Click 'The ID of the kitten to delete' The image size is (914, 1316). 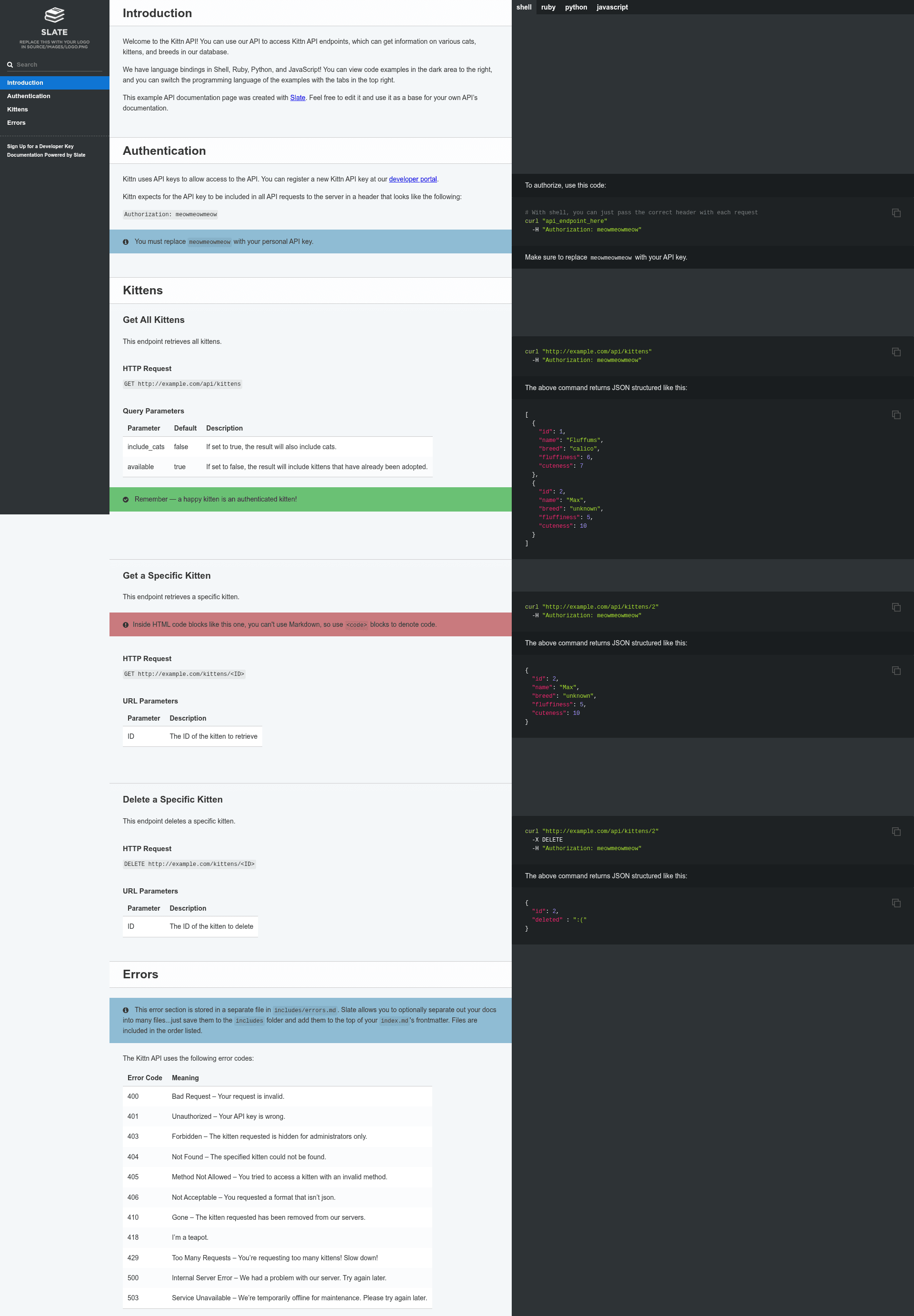[x=211, y=926]
